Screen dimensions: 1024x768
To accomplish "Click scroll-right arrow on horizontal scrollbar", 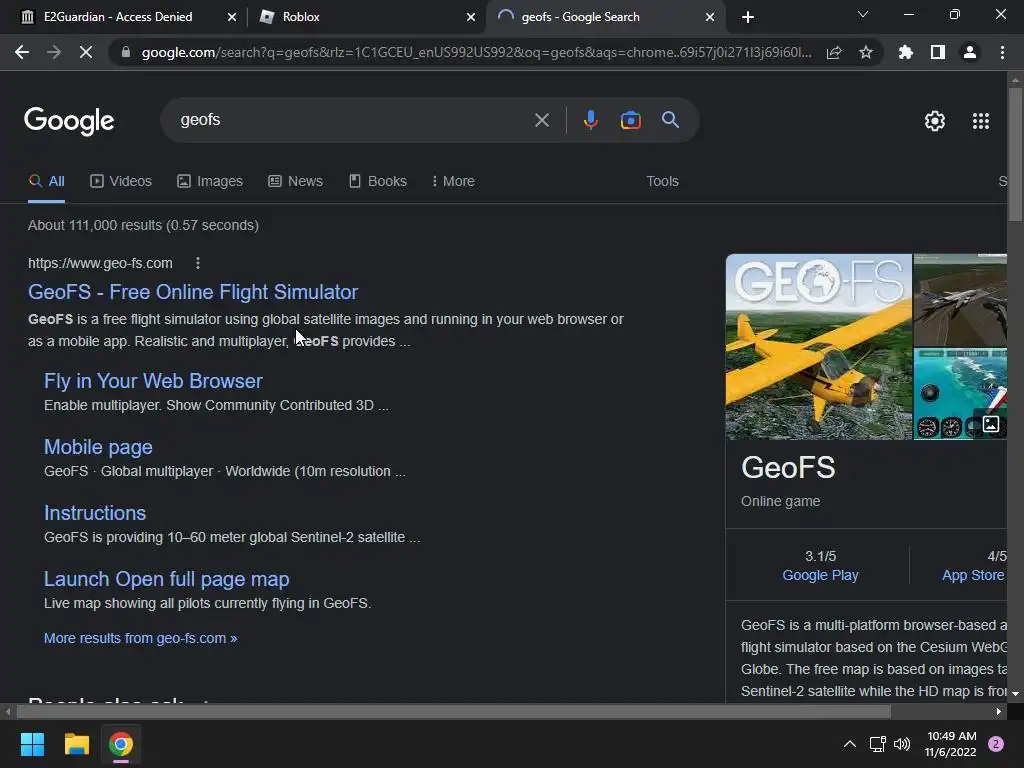I will tap(999, 711).
